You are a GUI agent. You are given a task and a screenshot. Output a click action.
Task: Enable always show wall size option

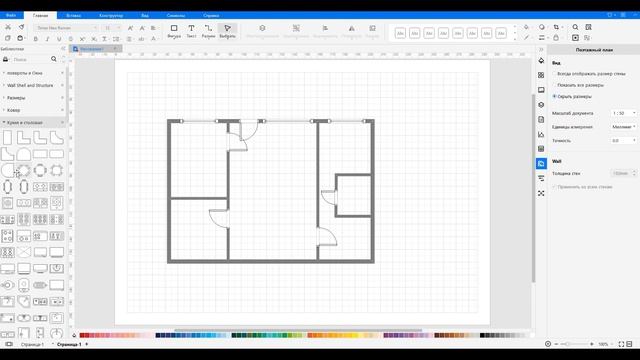(589, 74)
